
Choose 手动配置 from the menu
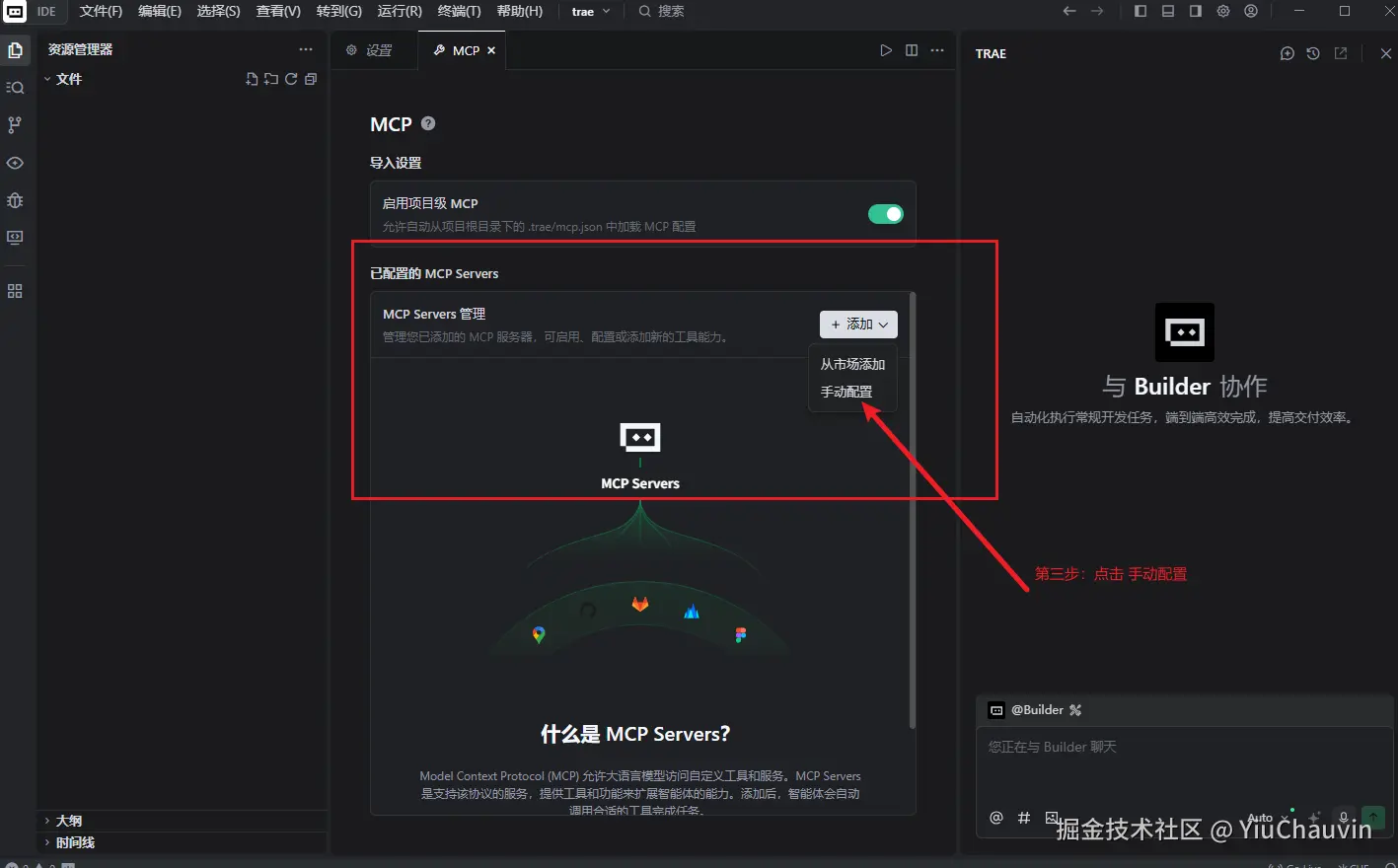pyautogui.click(x=846, y=392)
